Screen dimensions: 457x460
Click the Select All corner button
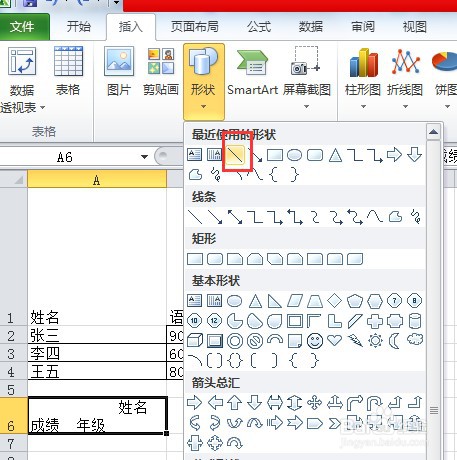coord(13,179)
